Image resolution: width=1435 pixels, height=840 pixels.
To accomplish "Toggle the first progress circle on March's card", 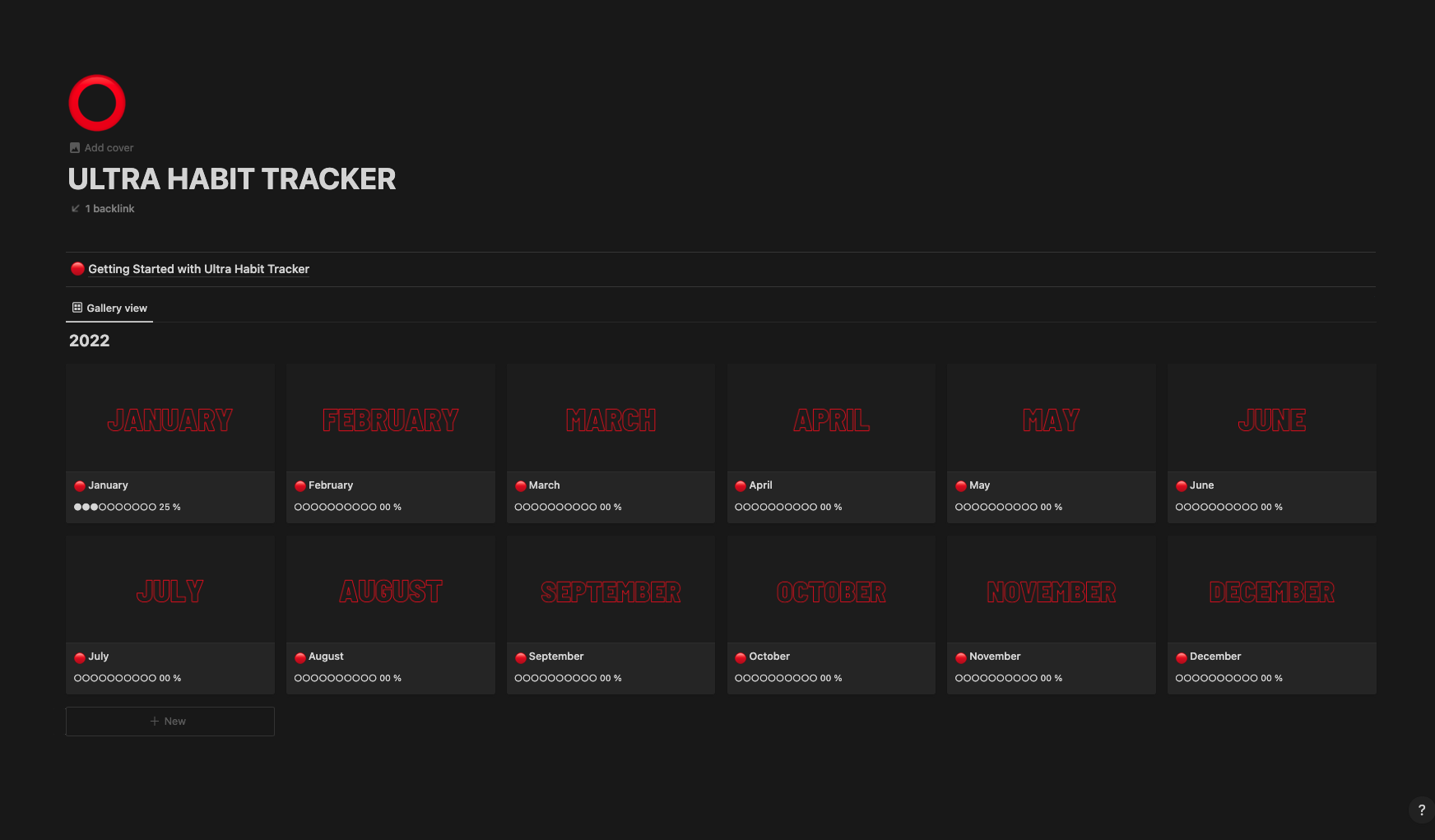I will [518, 507].
